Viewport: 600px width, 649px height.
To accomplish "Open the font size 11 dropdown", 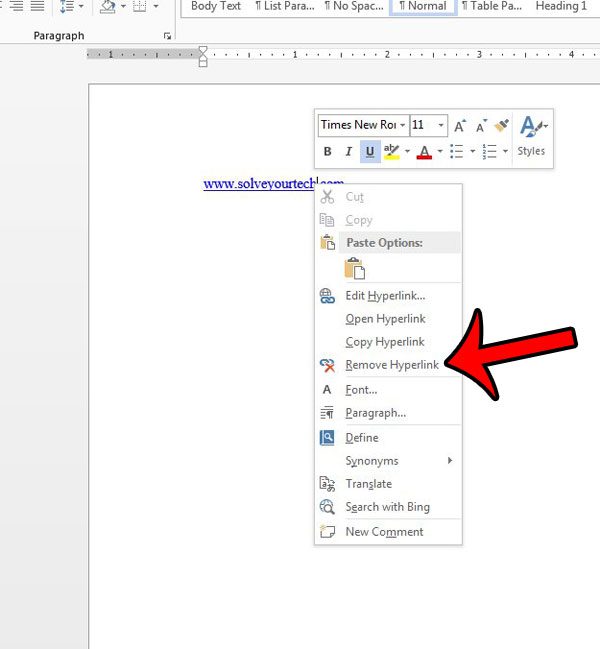I will [441, 125].
